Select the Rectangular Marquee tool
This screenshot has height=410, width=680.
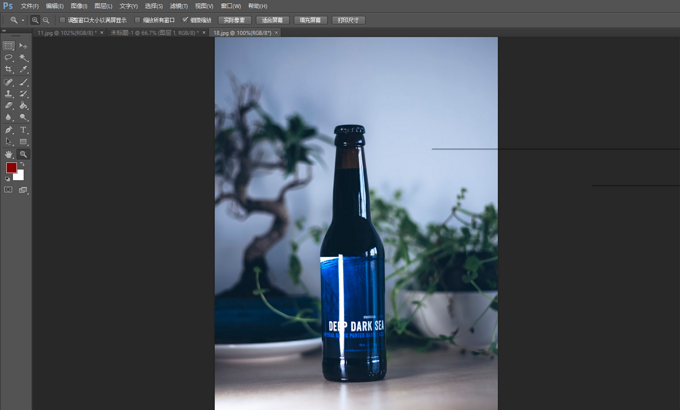9,46
